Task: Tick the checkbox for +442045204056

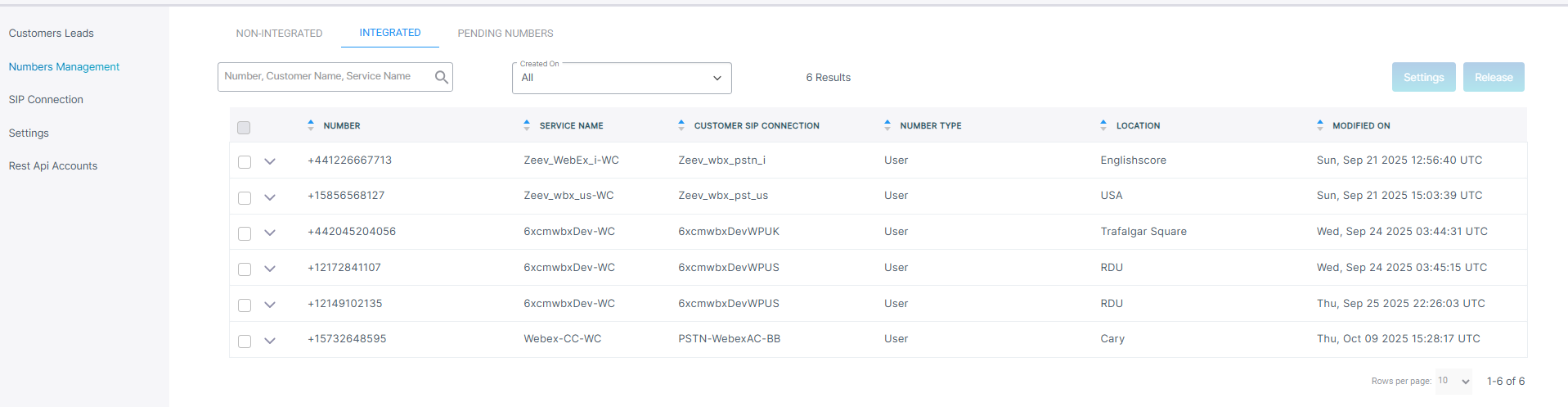Action: 245,233
